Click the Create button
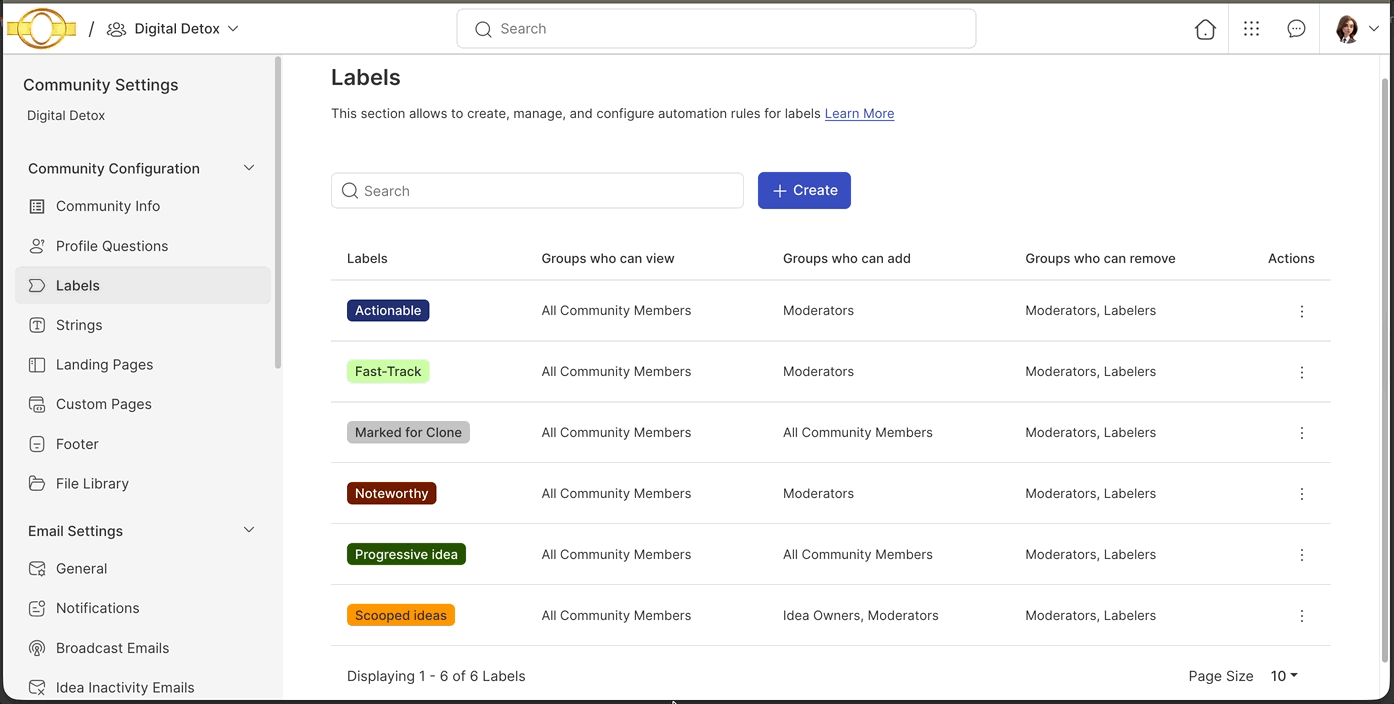Screen dimensions: 1394x704 tap(804, 190)
